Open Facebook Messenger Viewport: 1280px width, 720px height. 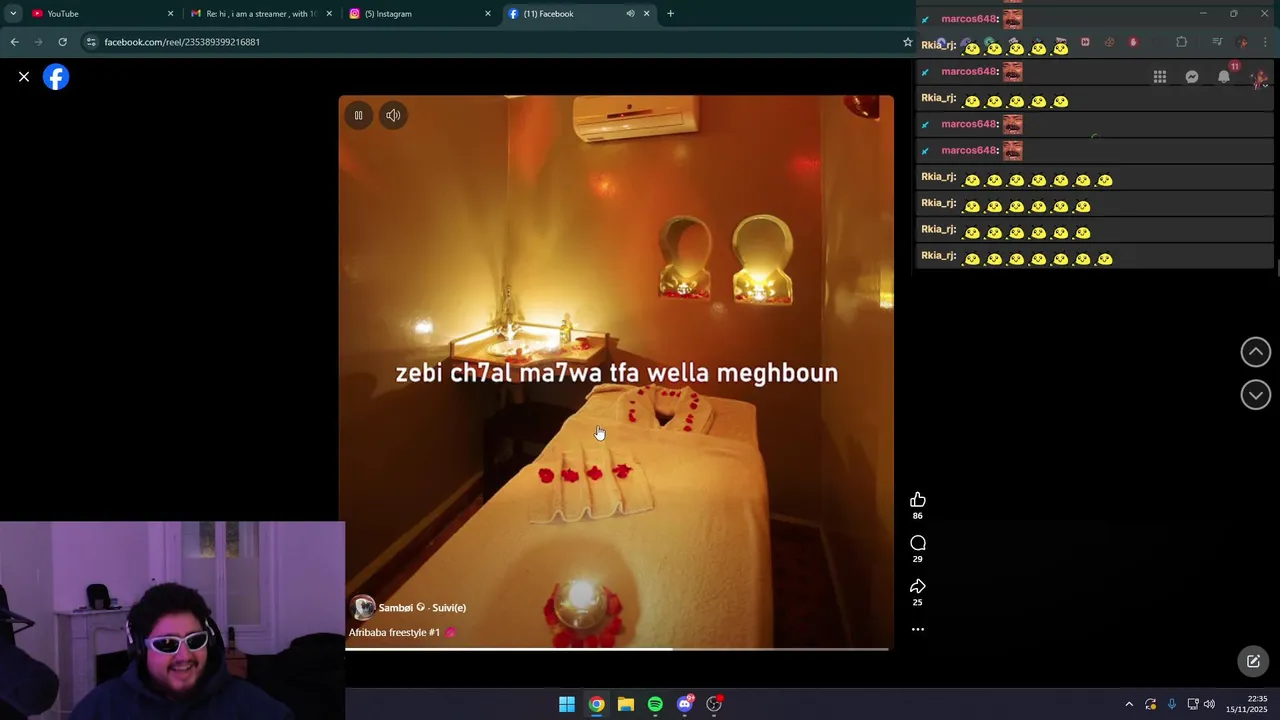tap(1192, 77)
